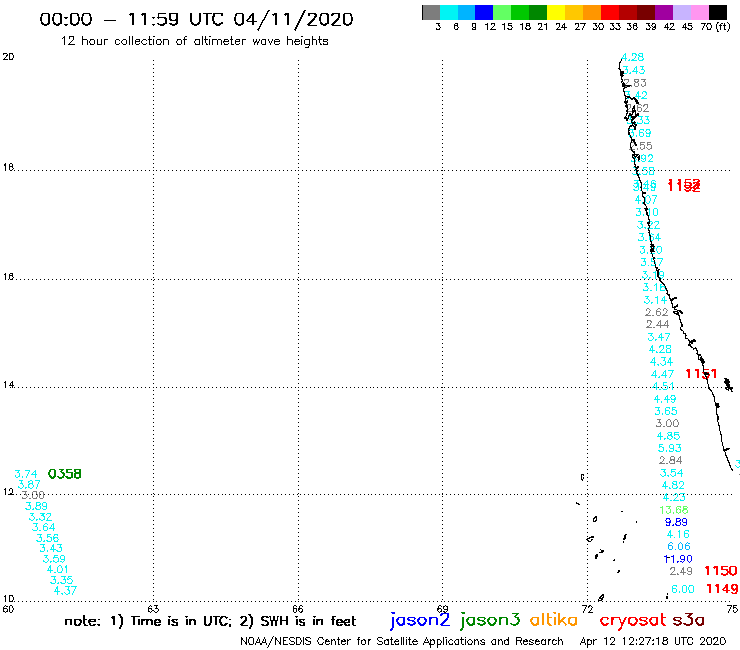Click the 4.82 wave height value
This screenshot has height=650, width=740.
(673, 485)
